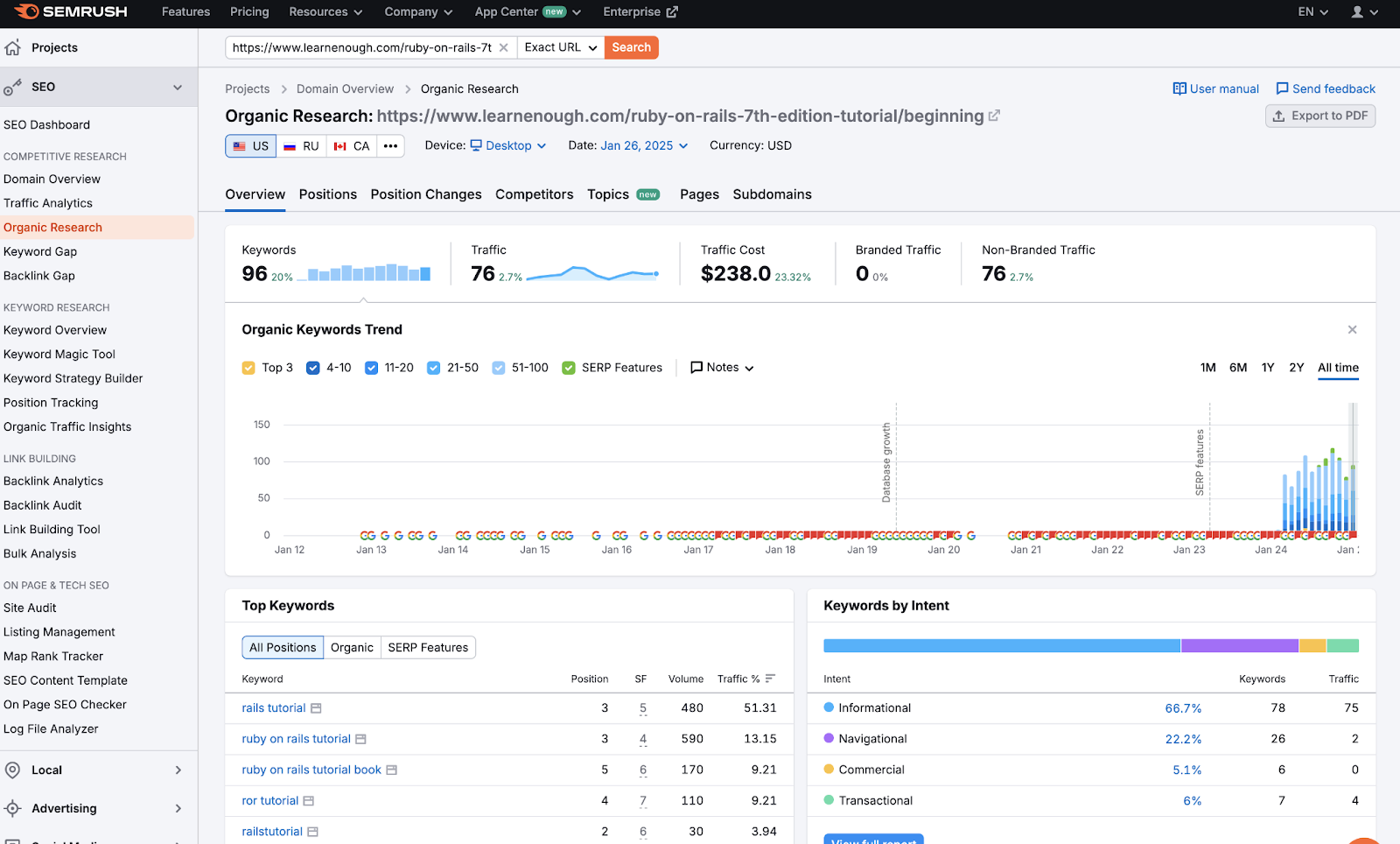
Task: Clear the URL with the X icon
Action: [x=504, y=47]
